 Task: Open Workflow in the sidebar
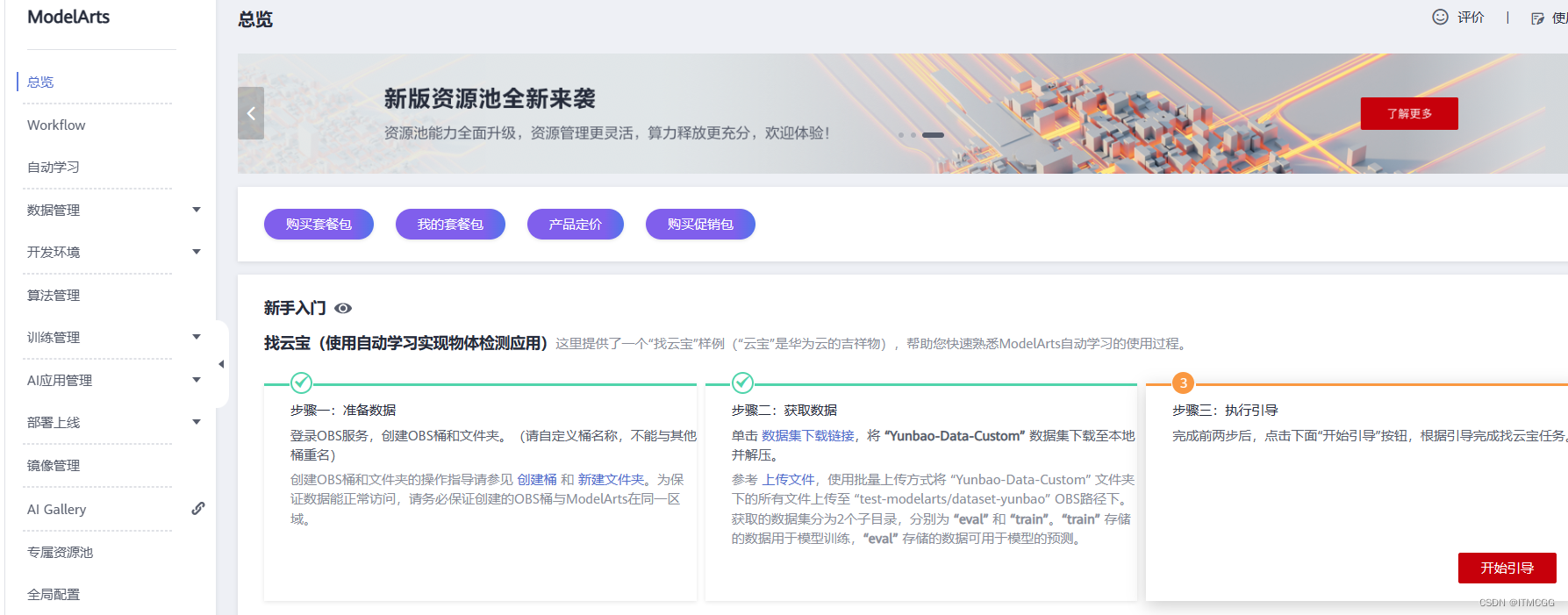[x=56, y=125]
